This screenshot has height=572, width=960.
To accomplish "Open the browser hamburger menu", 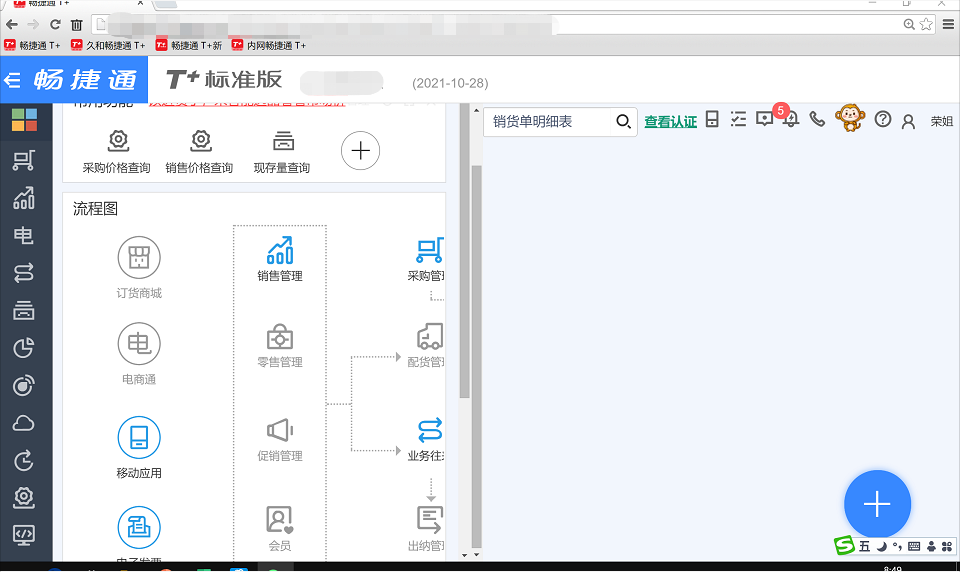I will click(x=948, y=24).
